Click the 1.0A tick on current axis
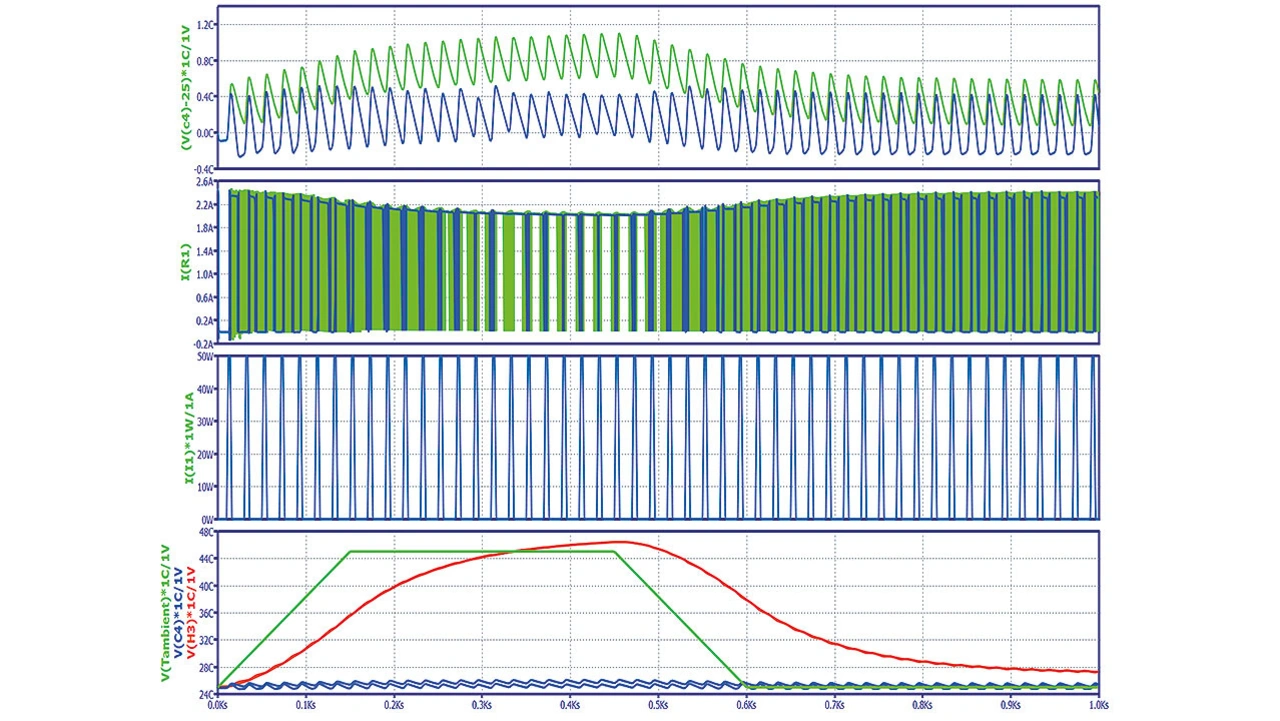Screen dimensions: 1280x721 tap(205, 274)
